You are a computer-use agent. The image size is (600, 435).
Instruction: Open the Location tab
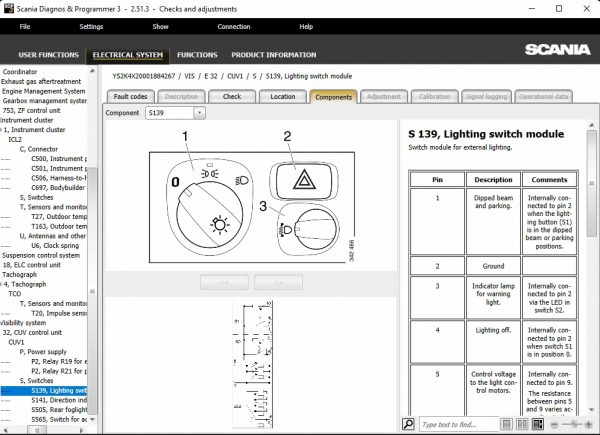(283, 97)
